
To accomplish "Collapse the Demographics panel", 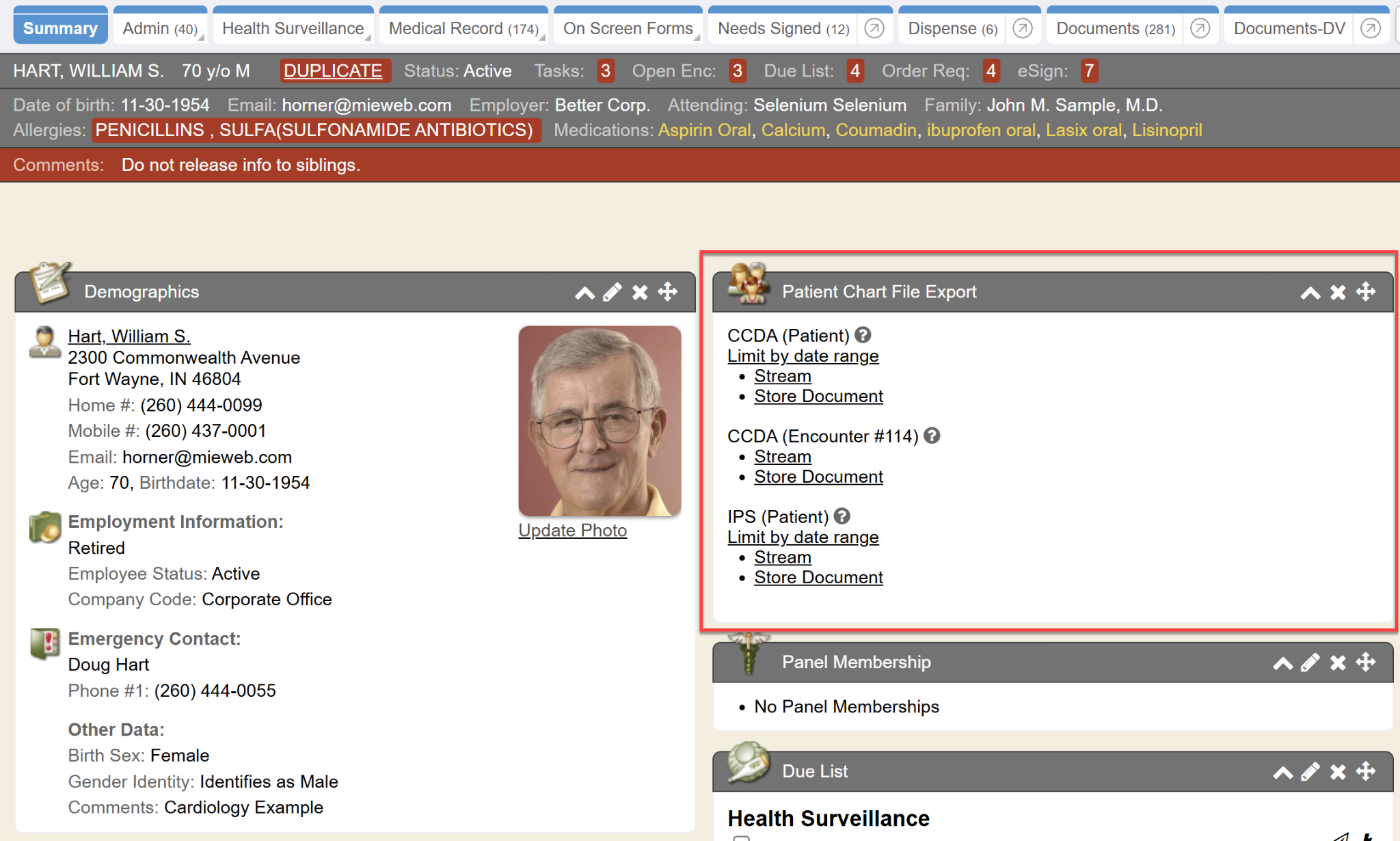I will click(x=584, y=293).
